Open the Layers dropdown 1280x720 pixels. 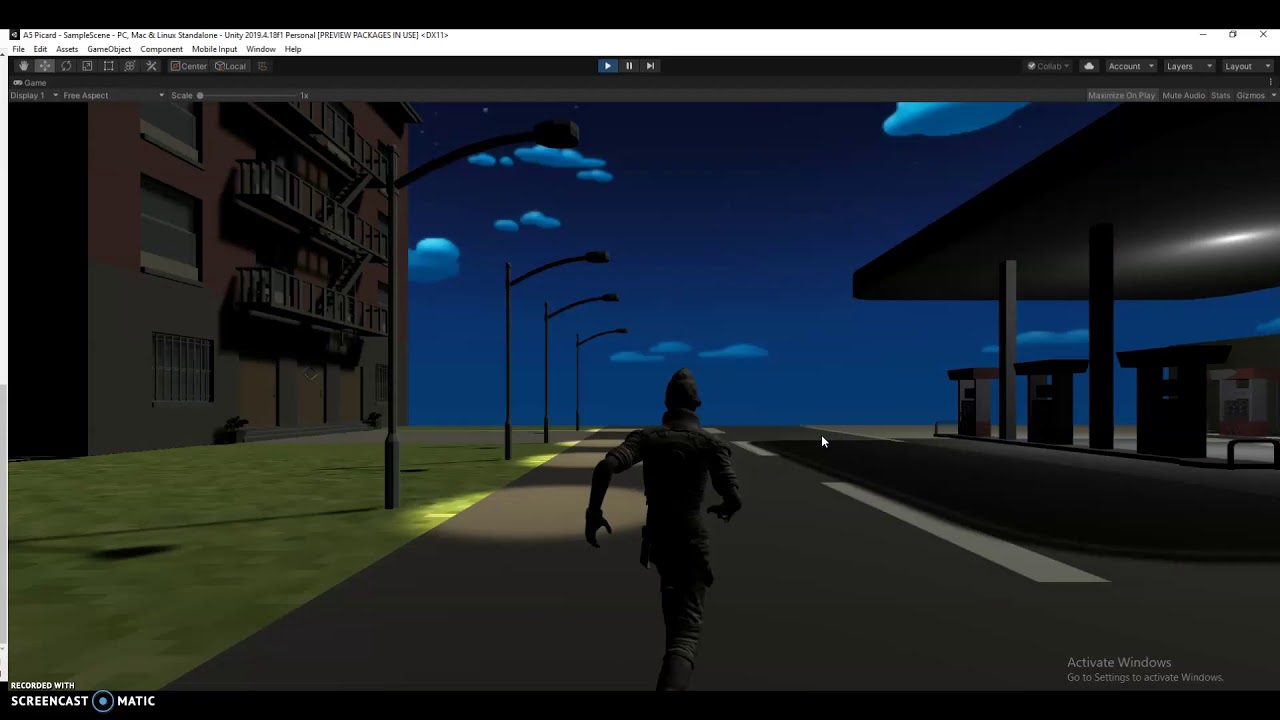[x=1189, y=66]
